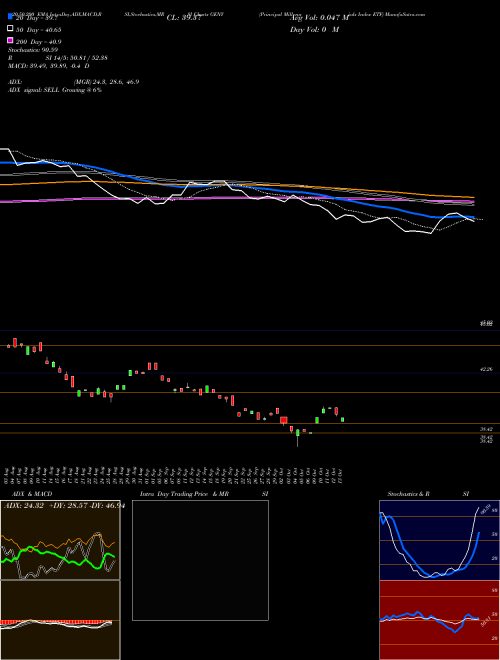Click the uppermost 38.42 price label

pyautogui.click(x=486, y=429)
